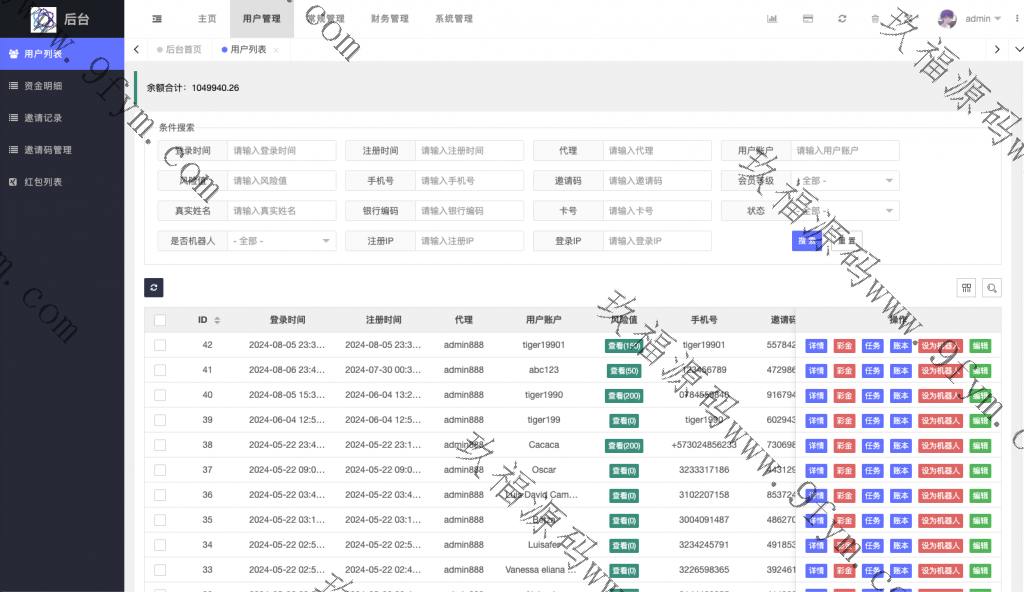Sort table by the ID column arrows
Screen dimensions: 1024x592
[x=217, y=320]
